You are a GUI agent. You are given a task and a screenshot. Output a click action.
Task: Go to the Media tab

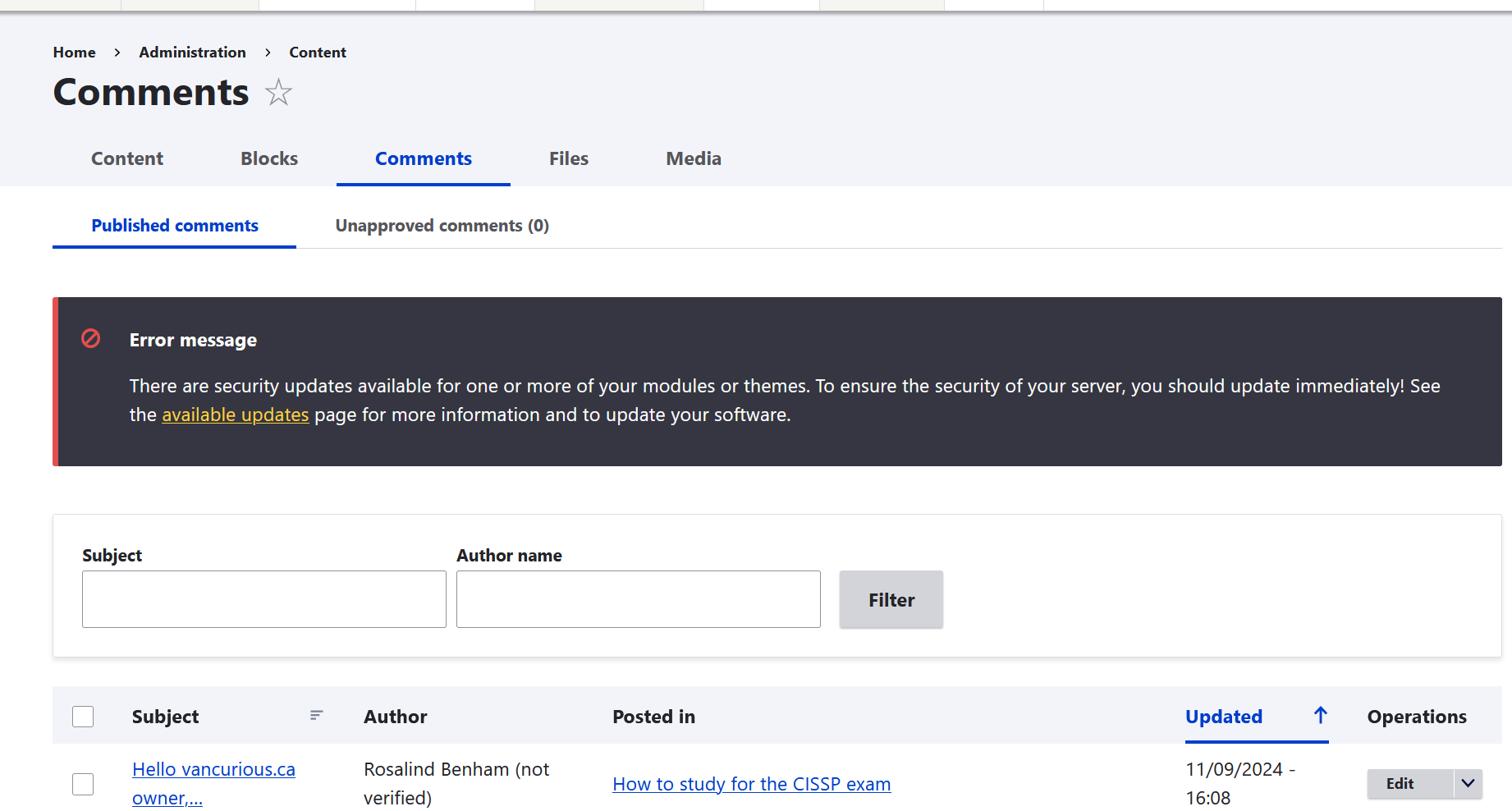(x=694, y=158)
